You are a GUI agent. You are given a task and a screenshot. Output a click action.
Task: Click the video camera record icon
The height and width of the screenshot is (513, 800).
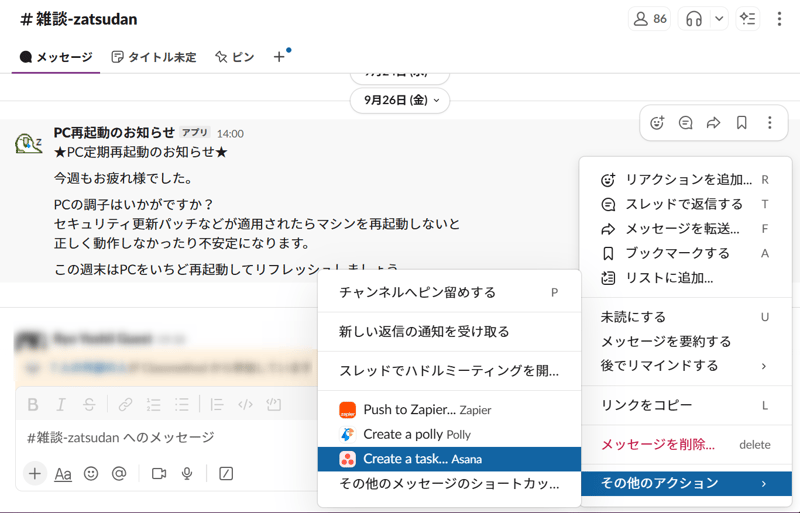click(x=158, y=473)
